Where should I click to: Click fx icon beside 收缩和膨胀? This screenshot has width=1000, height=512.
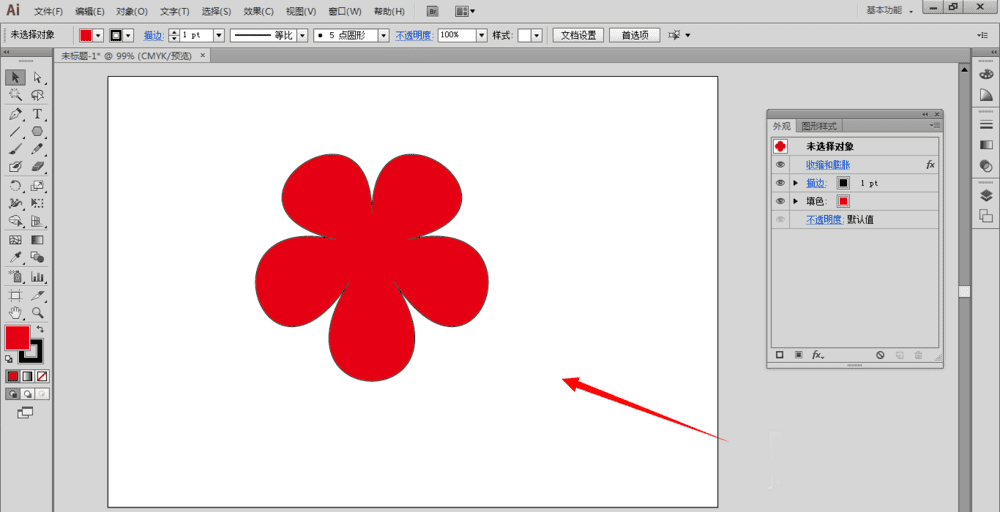point(930,165)
